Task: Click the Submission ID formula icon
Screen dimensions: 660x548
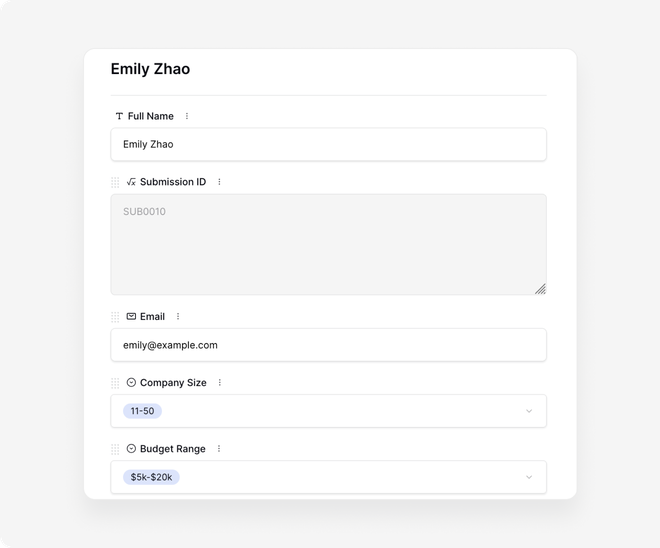Action: click(x=131, y=182)
